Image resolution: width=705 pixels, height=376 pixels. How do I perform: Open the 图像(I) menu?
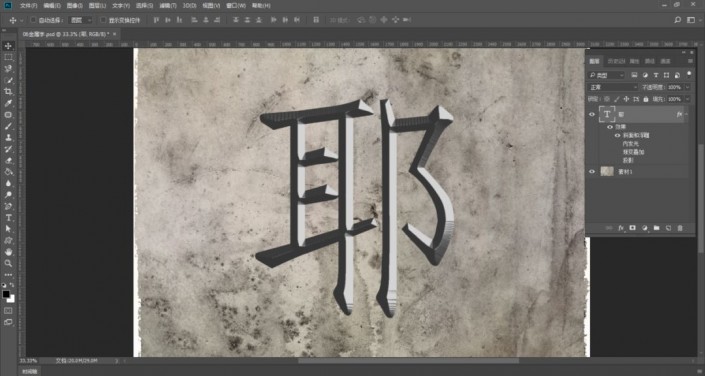75,6
